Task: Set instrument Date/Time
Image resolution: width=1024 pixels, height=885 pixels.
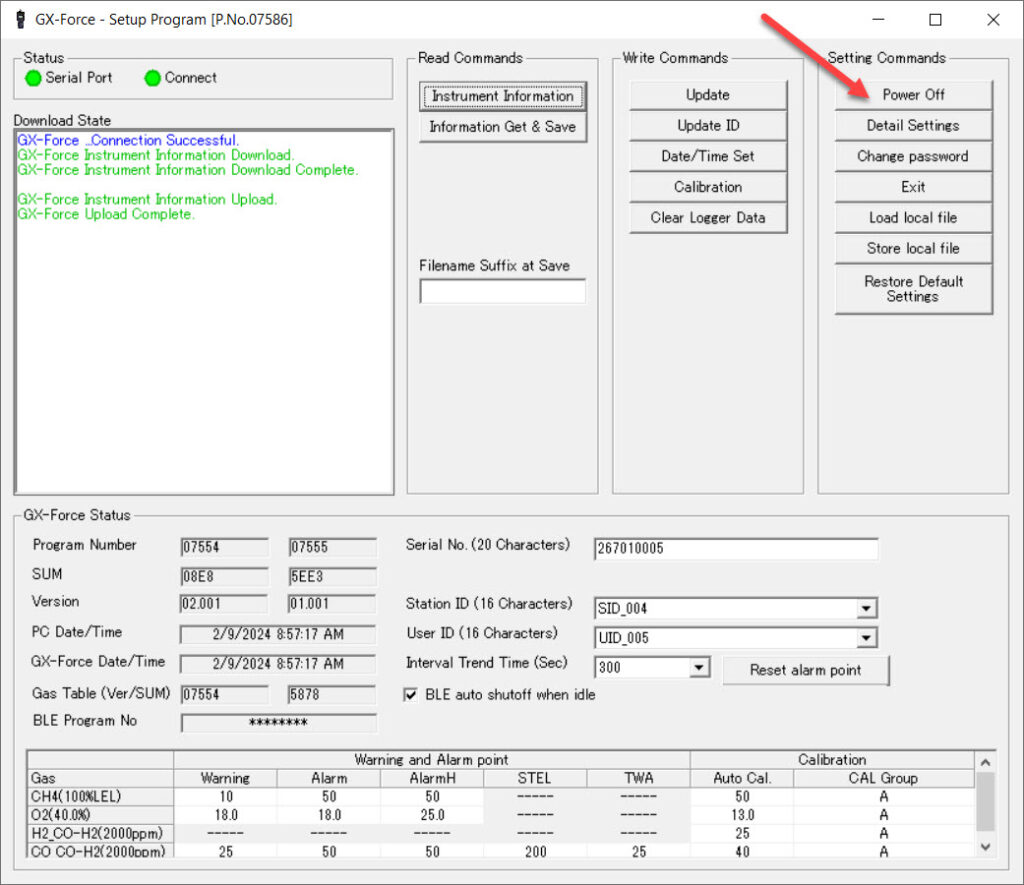Action: point(707,156)
